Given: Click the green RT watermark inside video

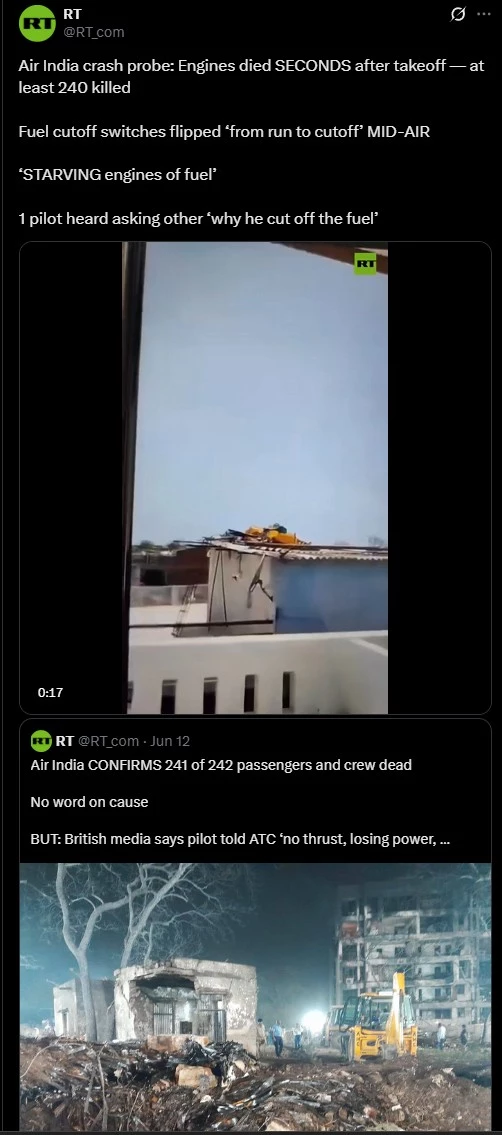Looking at the screenshot, I should (365, 263).
